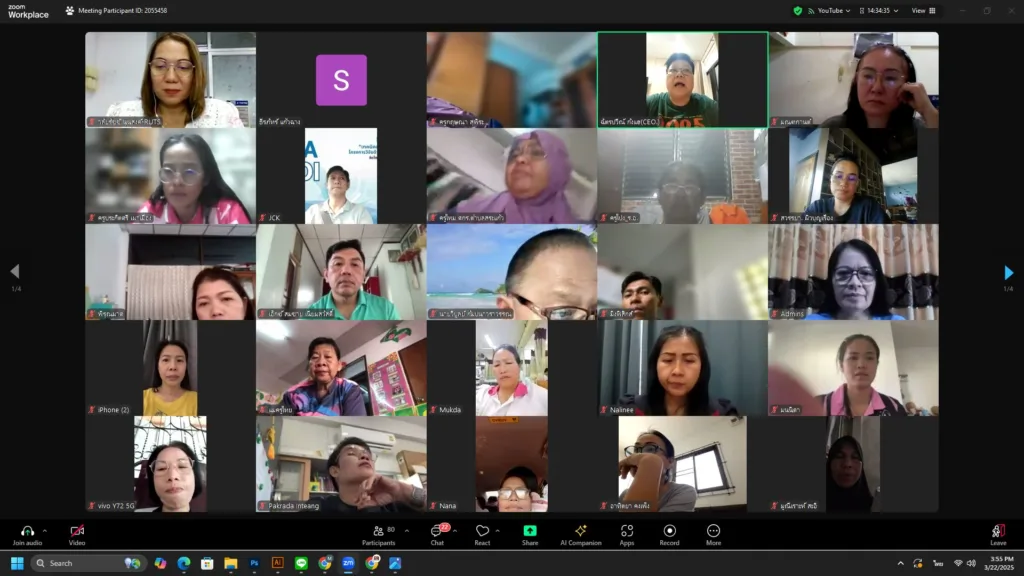Open the View layout menu
The width and height of the screenshot is (1024, 576).
[923, 11]
